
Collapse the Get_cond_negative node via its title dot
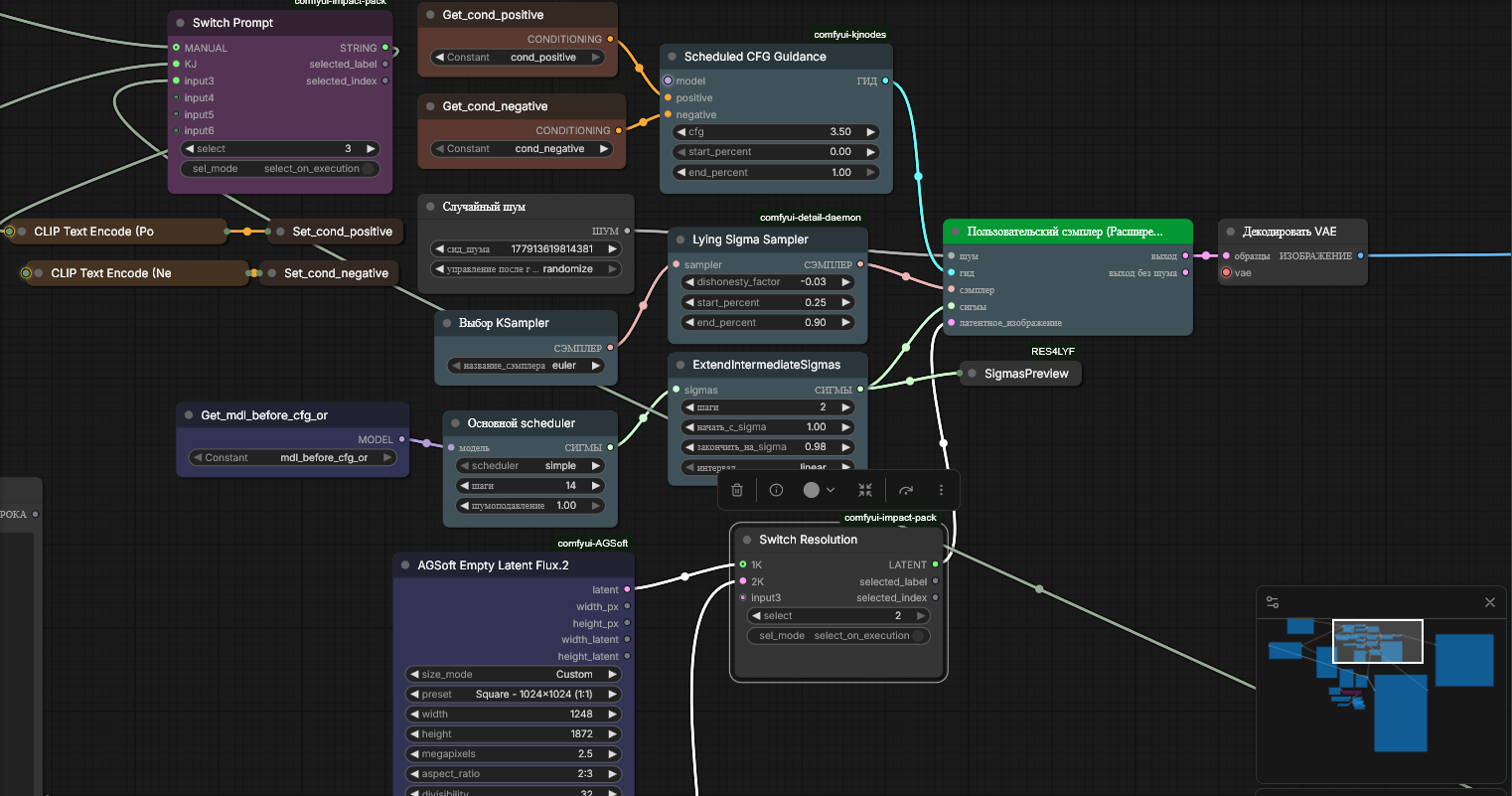tap(430, 106)
